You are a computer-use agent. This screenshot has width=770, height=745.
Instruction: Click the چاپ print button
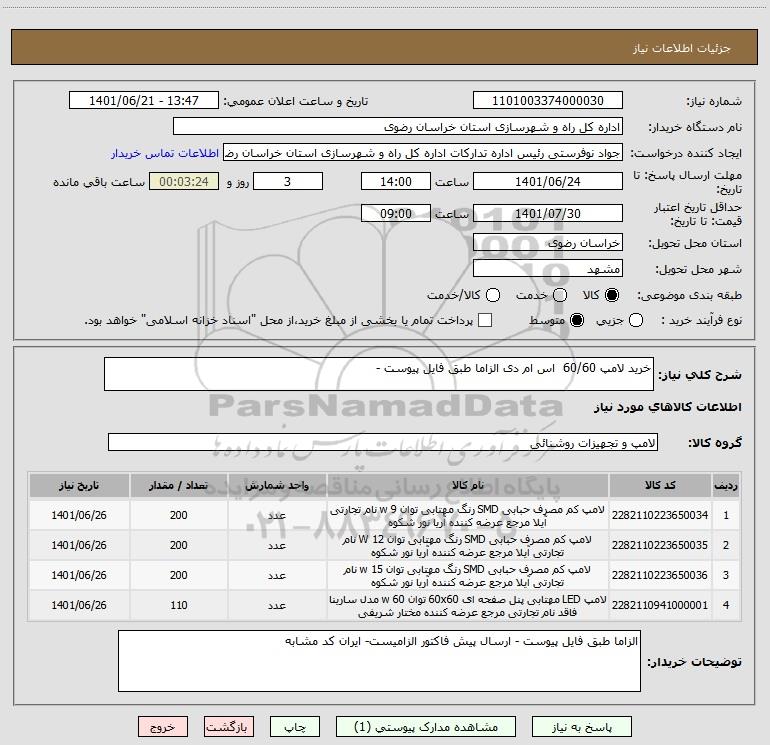295,727
